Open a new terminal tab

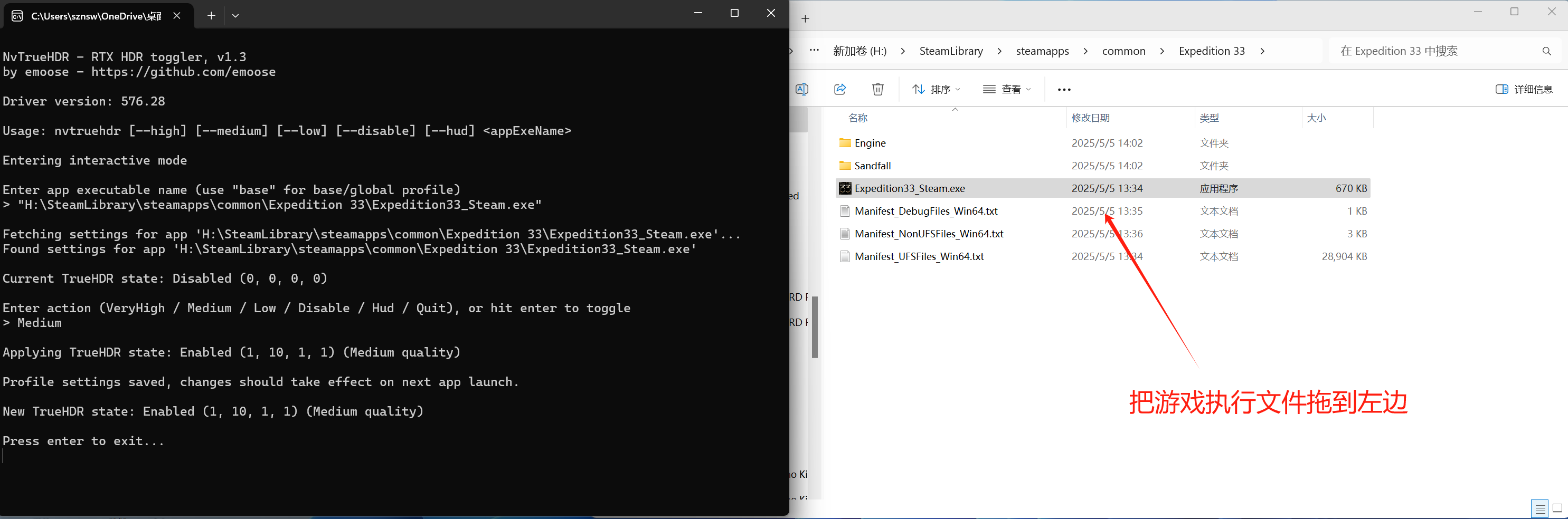click(x=211, y=16)
